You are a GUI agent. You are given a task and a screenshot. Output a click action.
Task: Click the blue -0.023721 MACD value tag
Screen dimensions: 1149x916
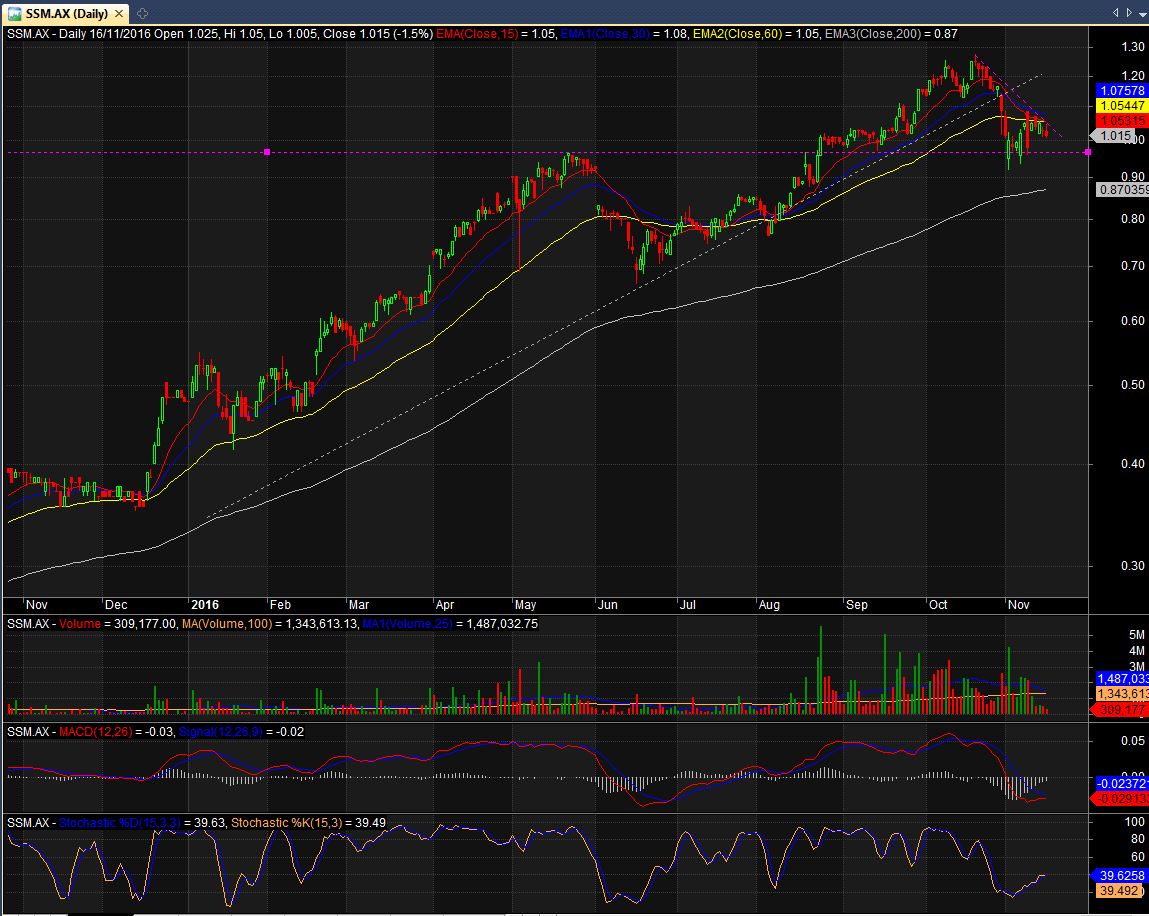pyautogui.click(x=1122, y=783)
